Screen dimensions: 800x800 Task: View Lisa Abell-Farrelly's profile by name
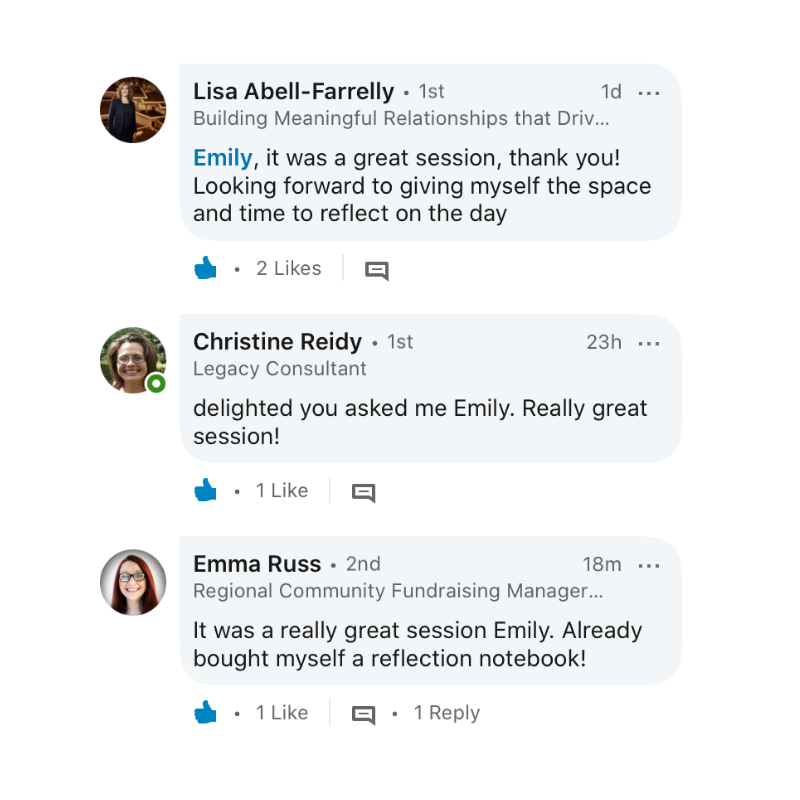[293, 92]
